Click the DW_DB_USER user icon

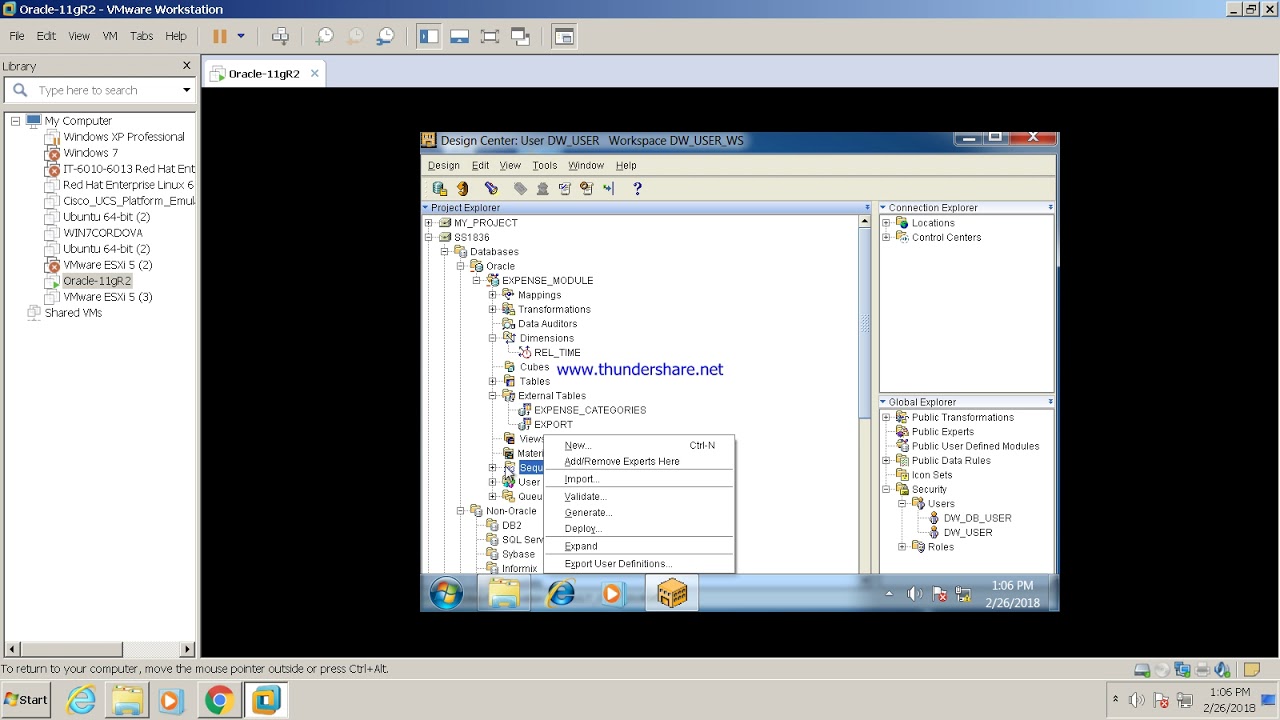(934, 518)
